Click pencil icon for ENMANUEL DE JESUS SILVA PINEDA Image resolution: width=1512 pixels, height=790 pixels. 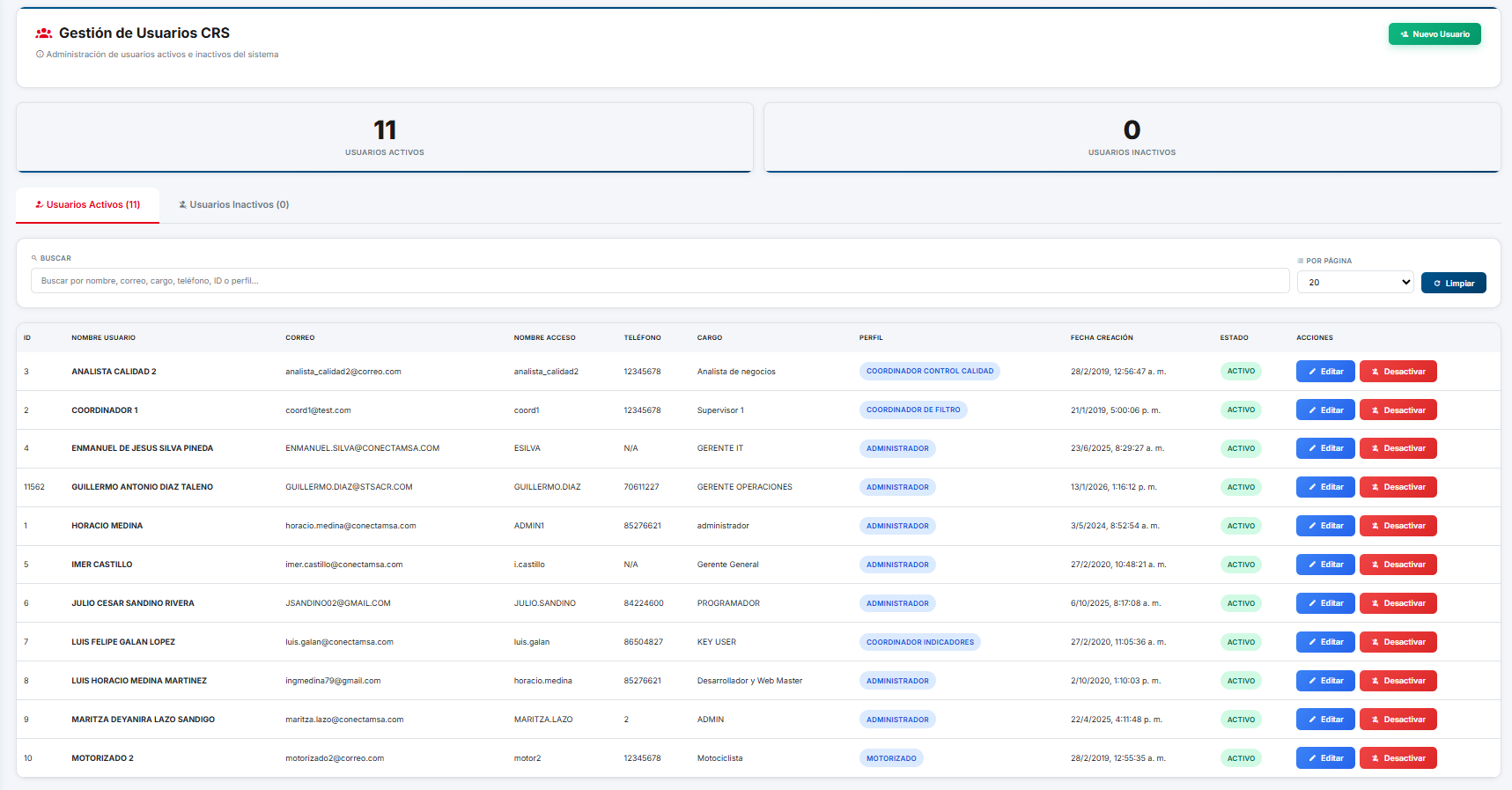[1312, 449]
